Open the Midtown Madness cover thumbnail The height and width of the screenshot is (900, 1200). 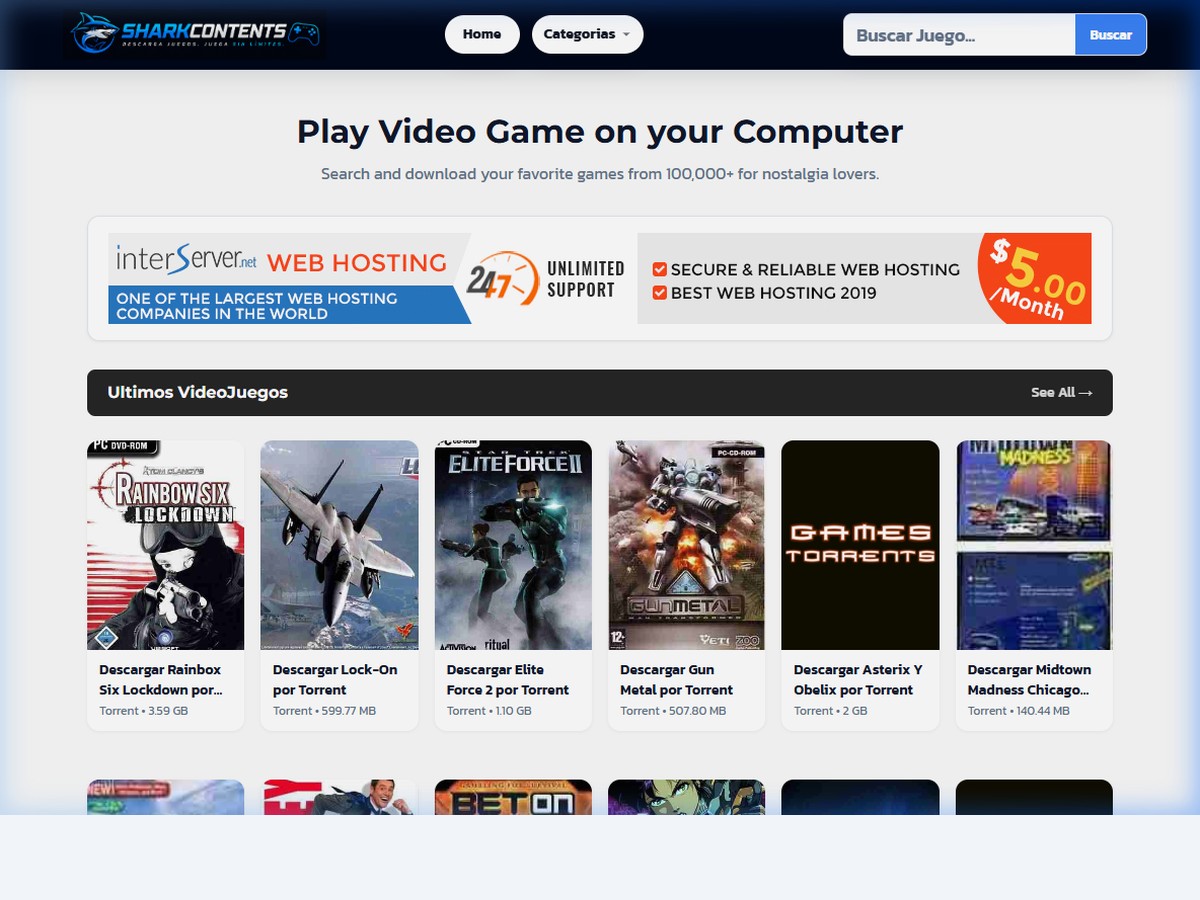(1034, 545)
